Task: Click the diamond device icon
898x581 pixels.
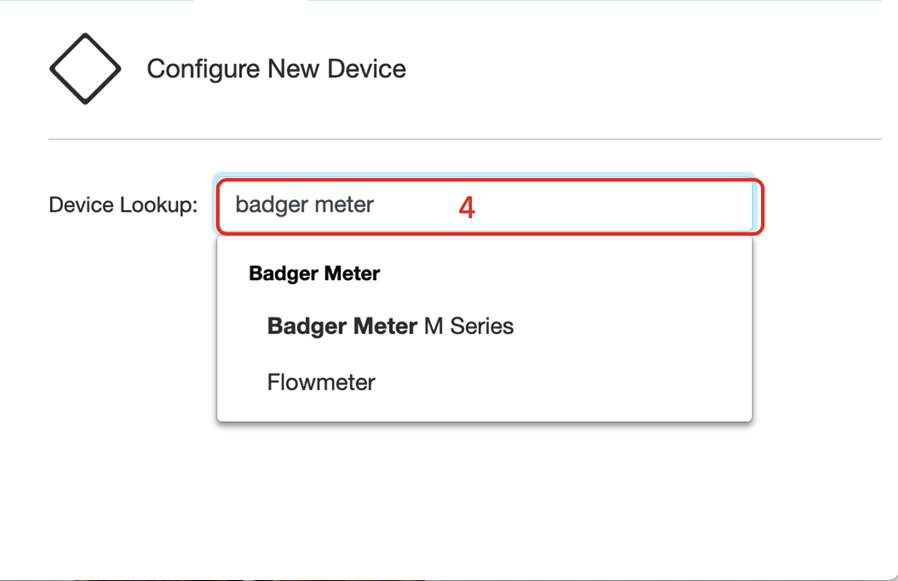Action: click(85, 69)
